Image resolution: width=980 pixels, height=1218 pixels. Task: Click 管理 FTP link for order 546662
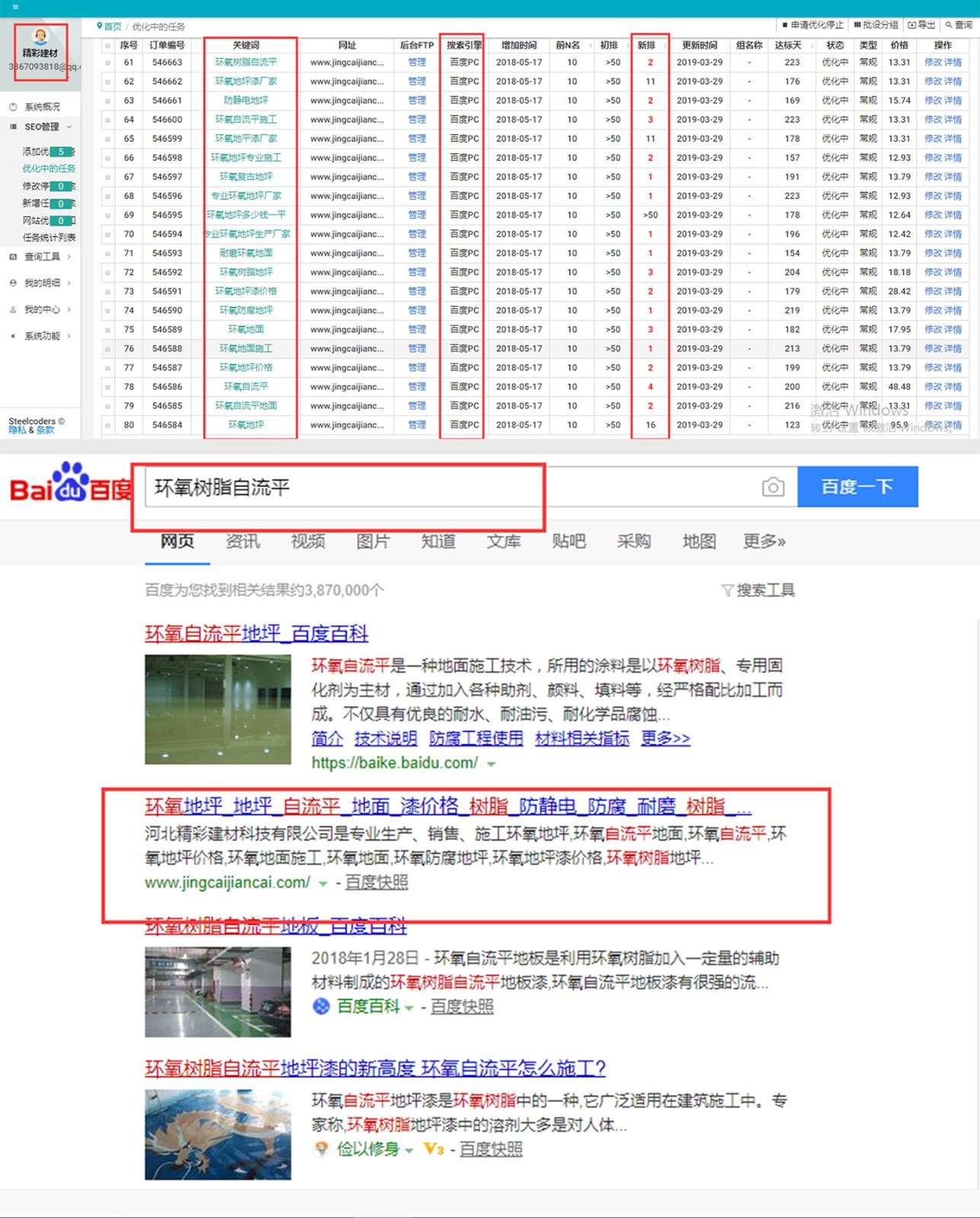click(x=417, y=81)
